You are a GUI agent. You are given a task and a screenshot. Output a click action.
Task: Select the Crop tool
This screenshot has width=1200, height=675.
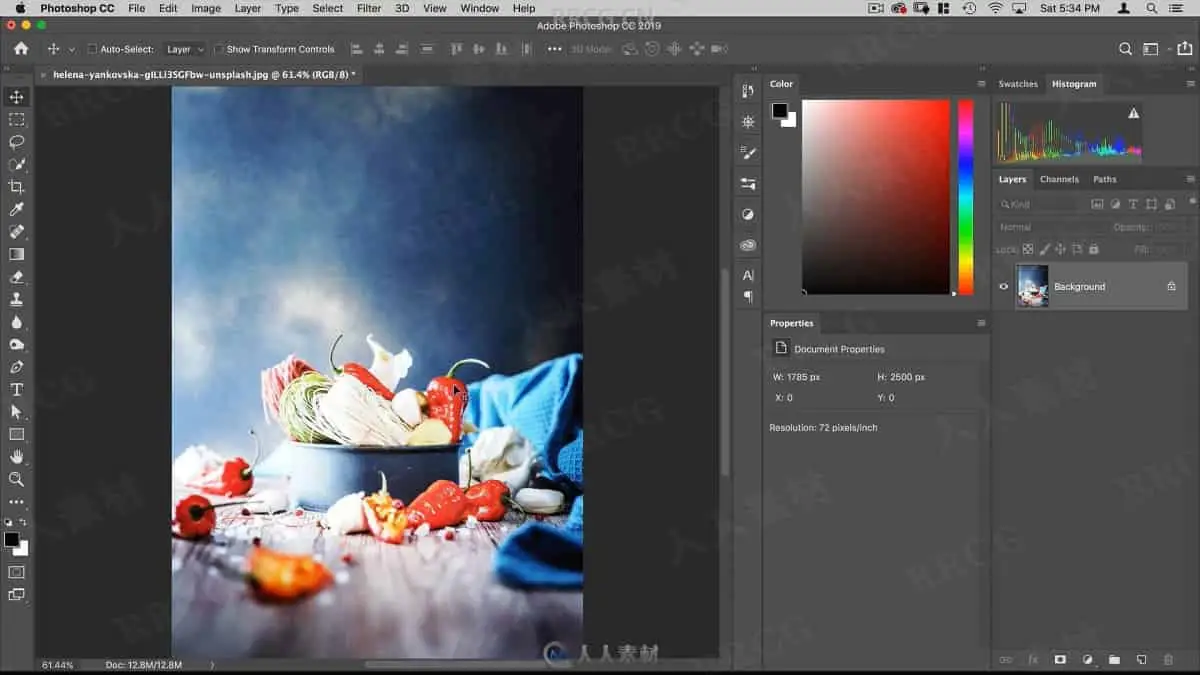[x=16, y=187]
